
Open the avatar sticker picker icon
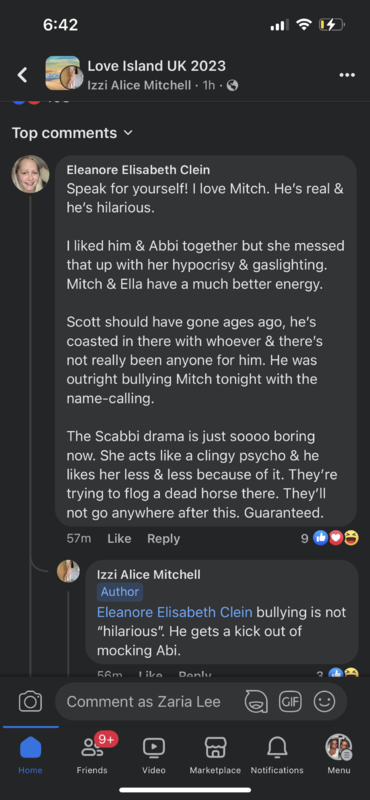point(256,702)
